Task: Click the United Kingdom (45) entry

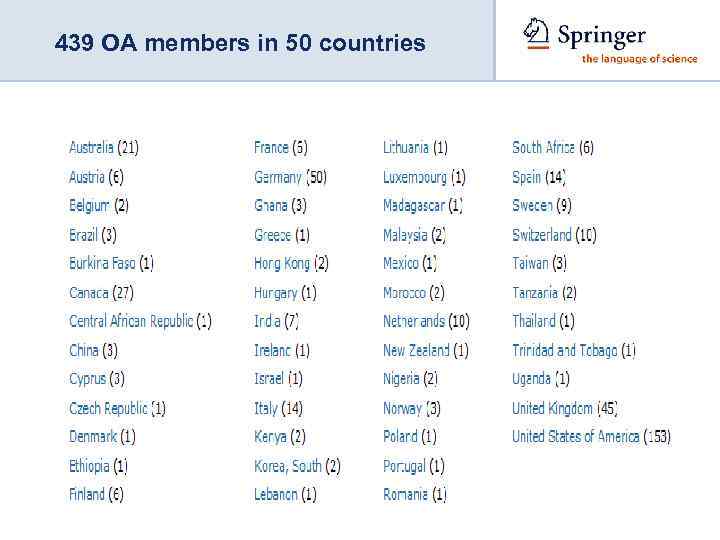Action: pyautogui.click(x=565, y=408)
